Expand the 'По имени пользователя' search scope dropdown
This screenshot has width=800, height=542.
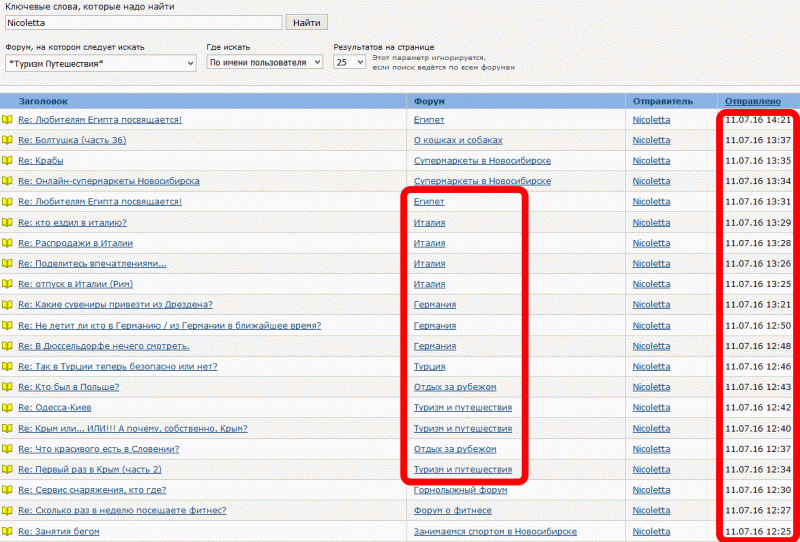(x=264, y=62)
